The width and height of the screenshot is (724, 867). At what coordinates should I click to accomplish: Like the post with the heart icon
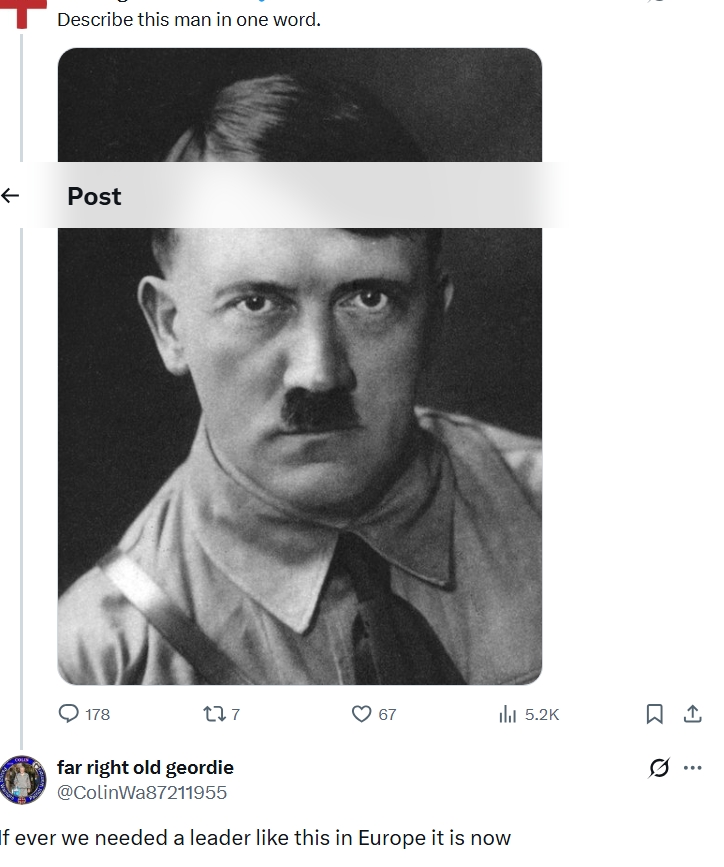tap(361, 714)
